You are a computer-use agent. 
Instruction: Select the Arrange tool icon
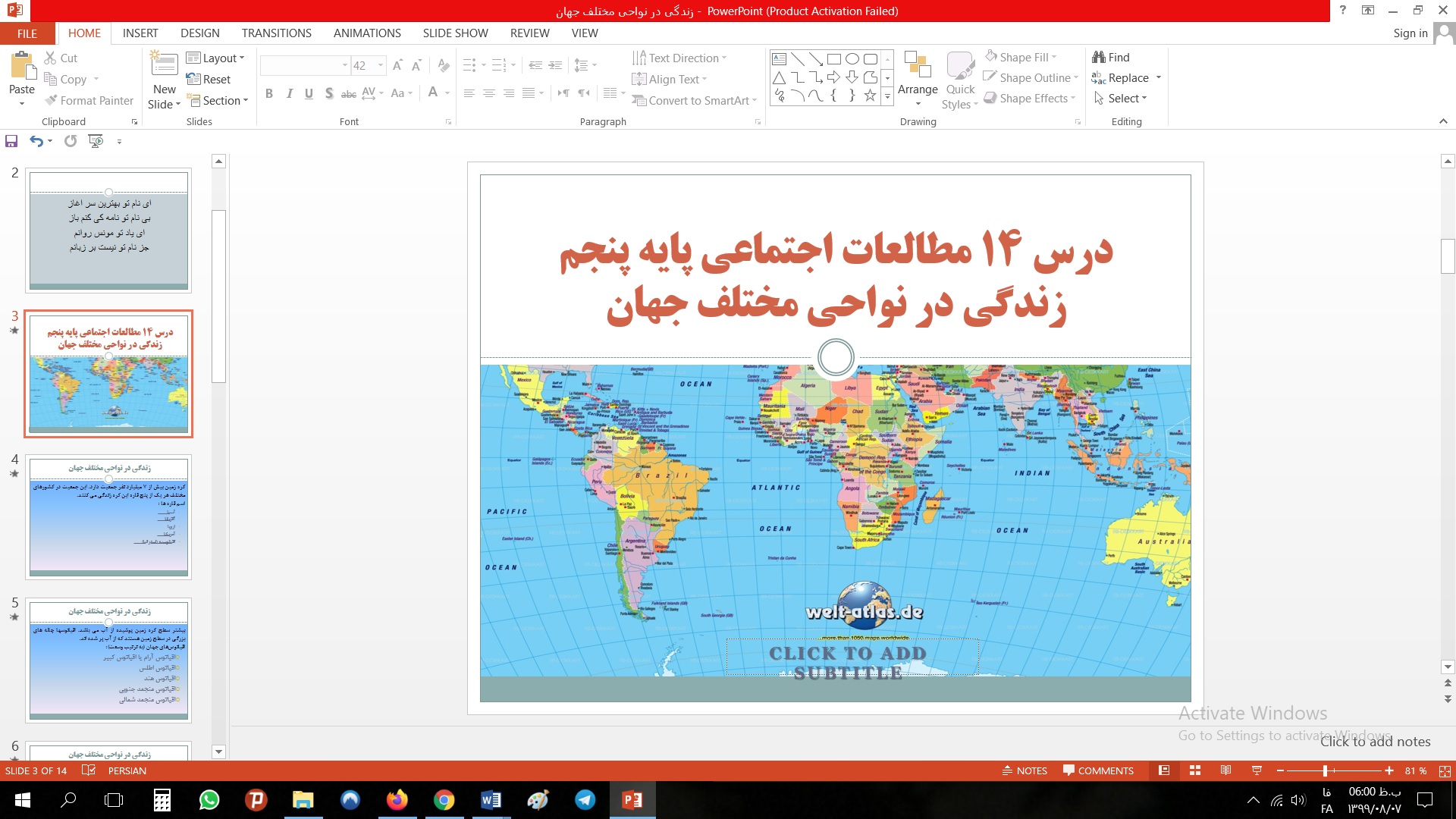tap(918, 67)
